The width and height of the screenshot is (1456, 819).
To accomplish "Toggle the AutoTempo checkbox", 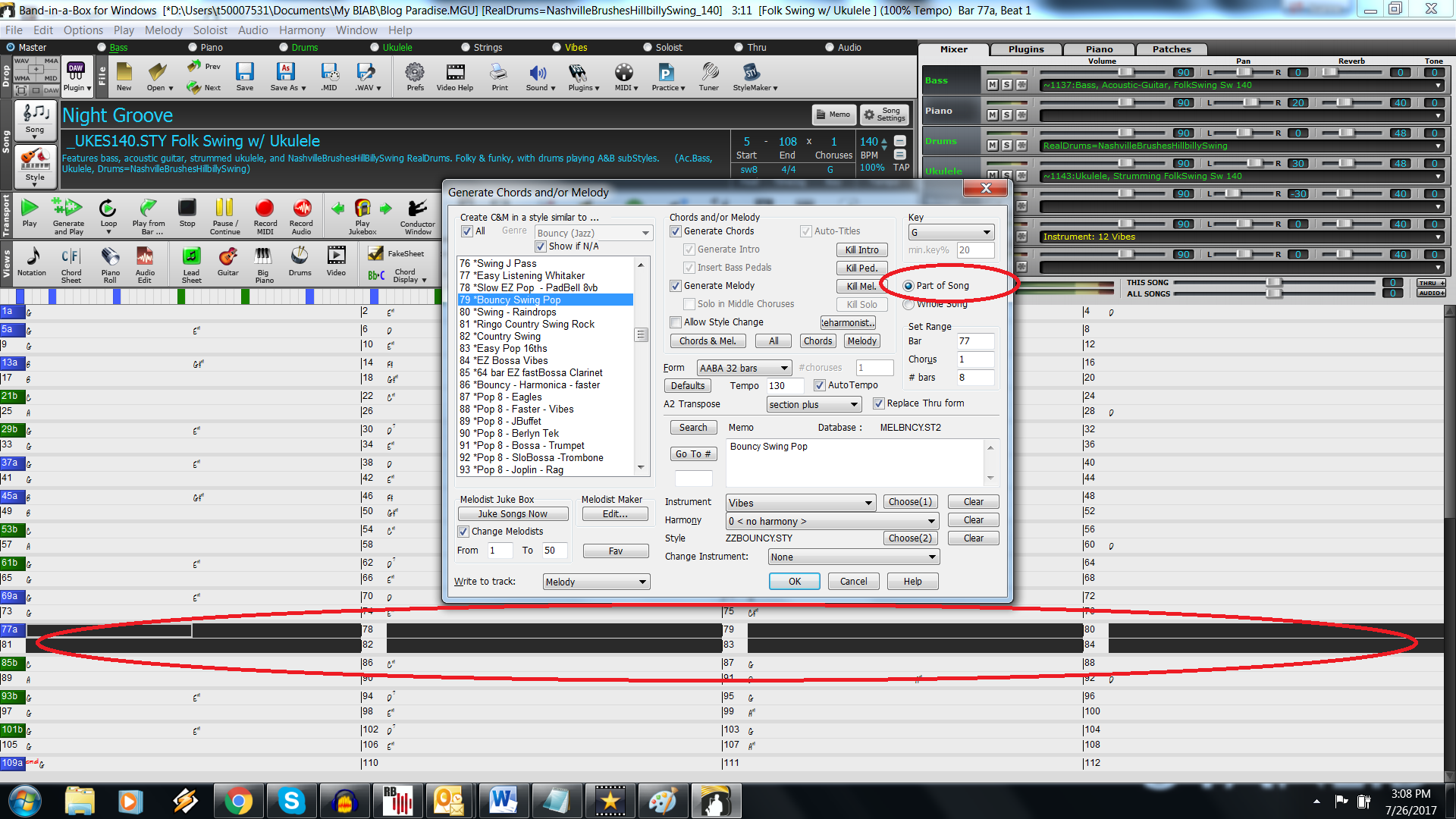I will 820,385.
